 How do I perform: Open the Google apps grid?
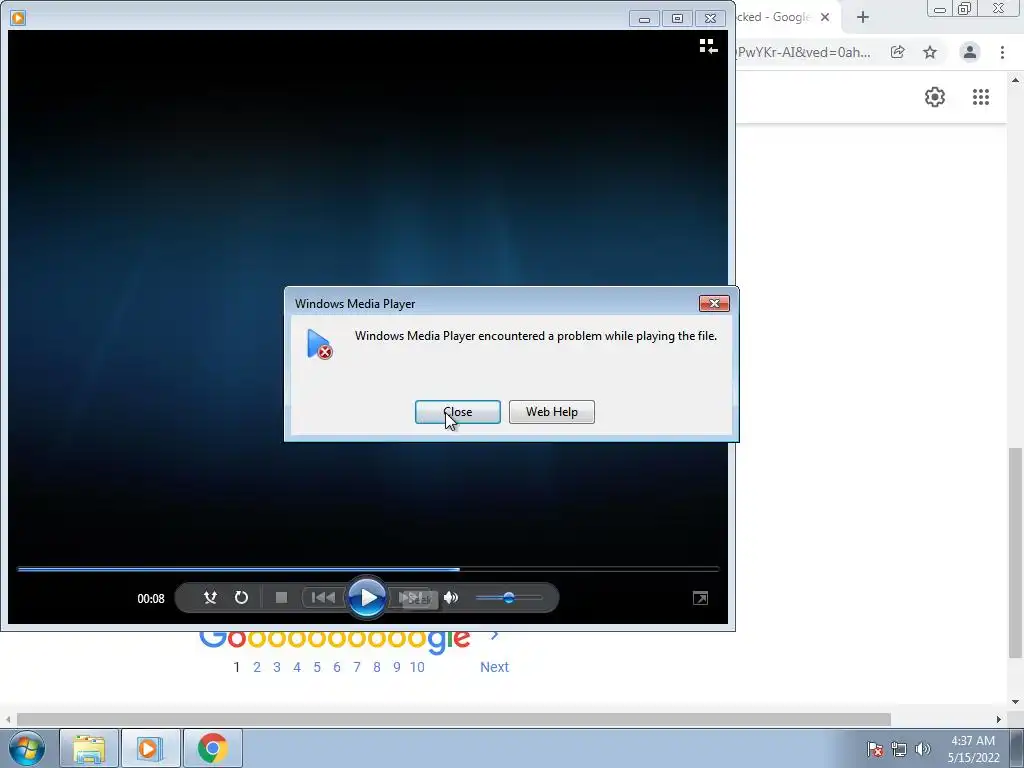coord(980,97)
